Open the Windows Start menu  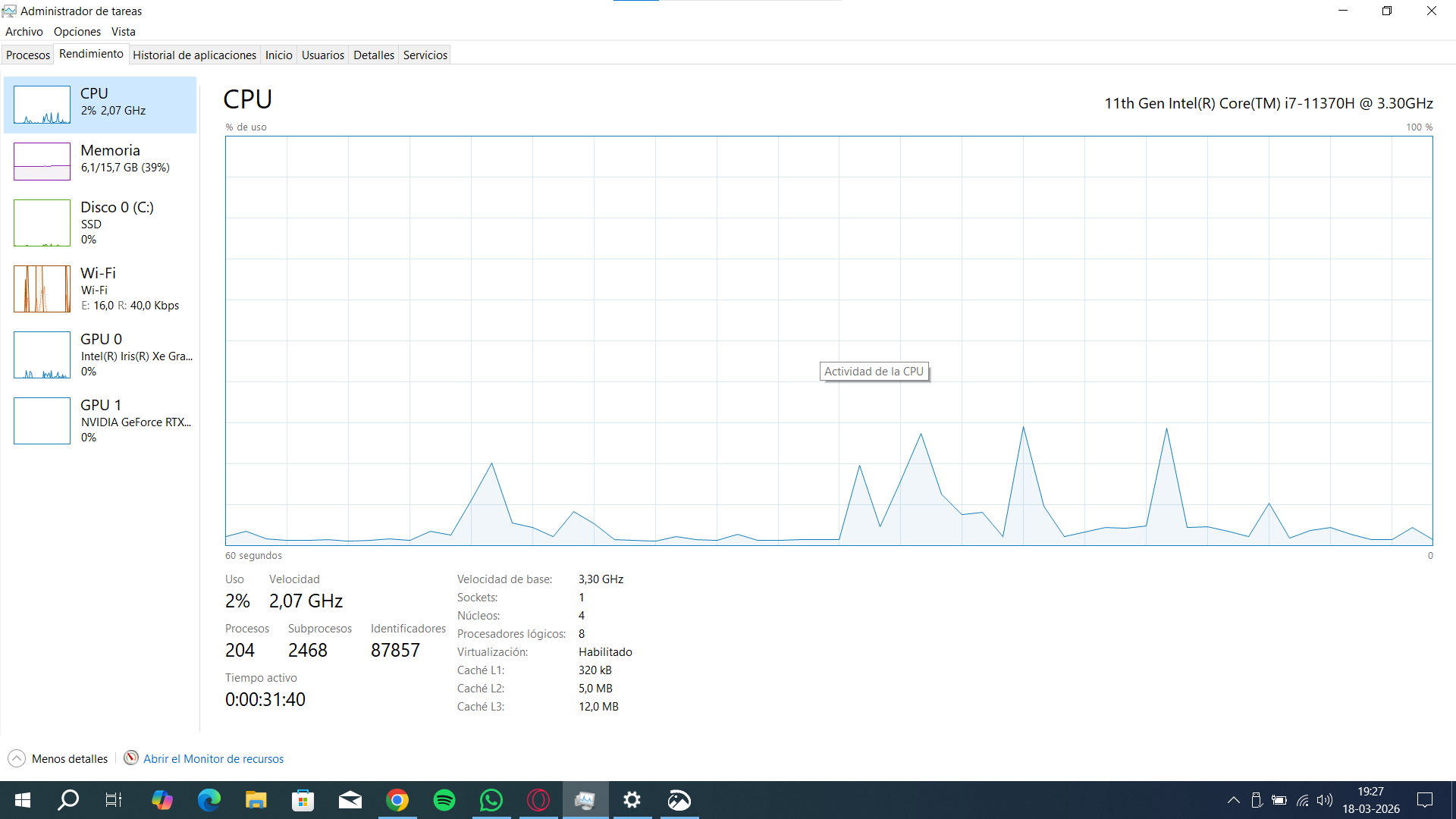22,800
